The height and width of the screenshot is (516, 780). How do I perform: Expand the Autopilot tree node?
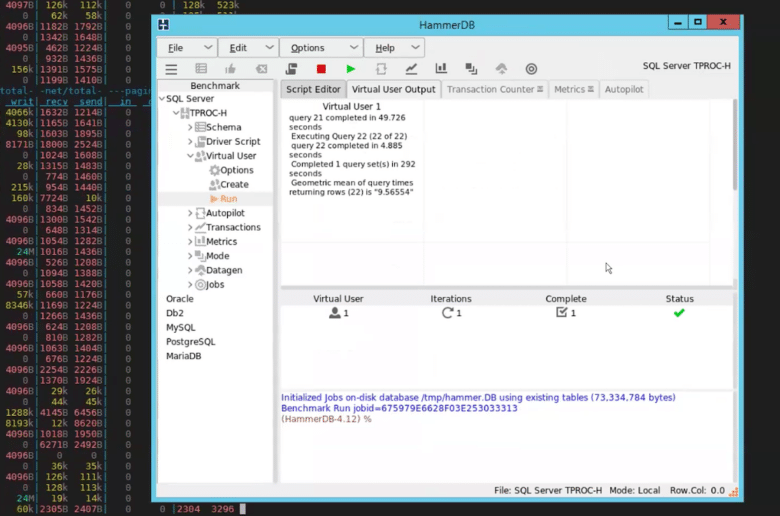[x=190, y=213]
